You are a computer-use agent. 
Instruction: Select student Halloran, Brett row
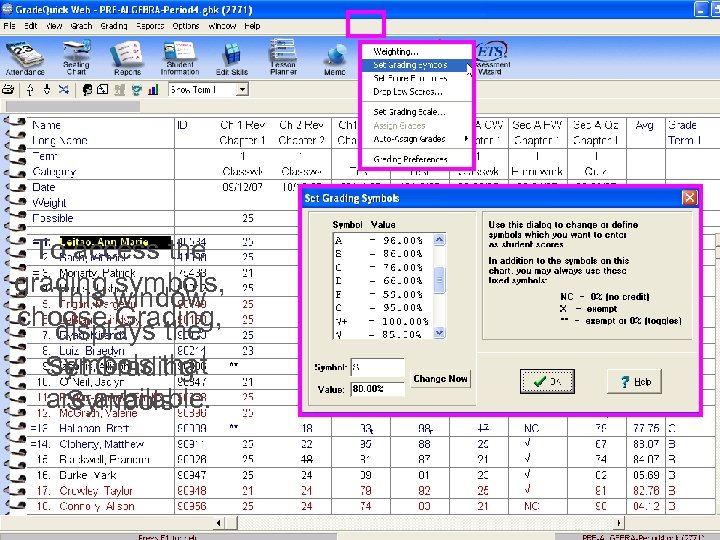pyautogui.click(x=94, y=428)
